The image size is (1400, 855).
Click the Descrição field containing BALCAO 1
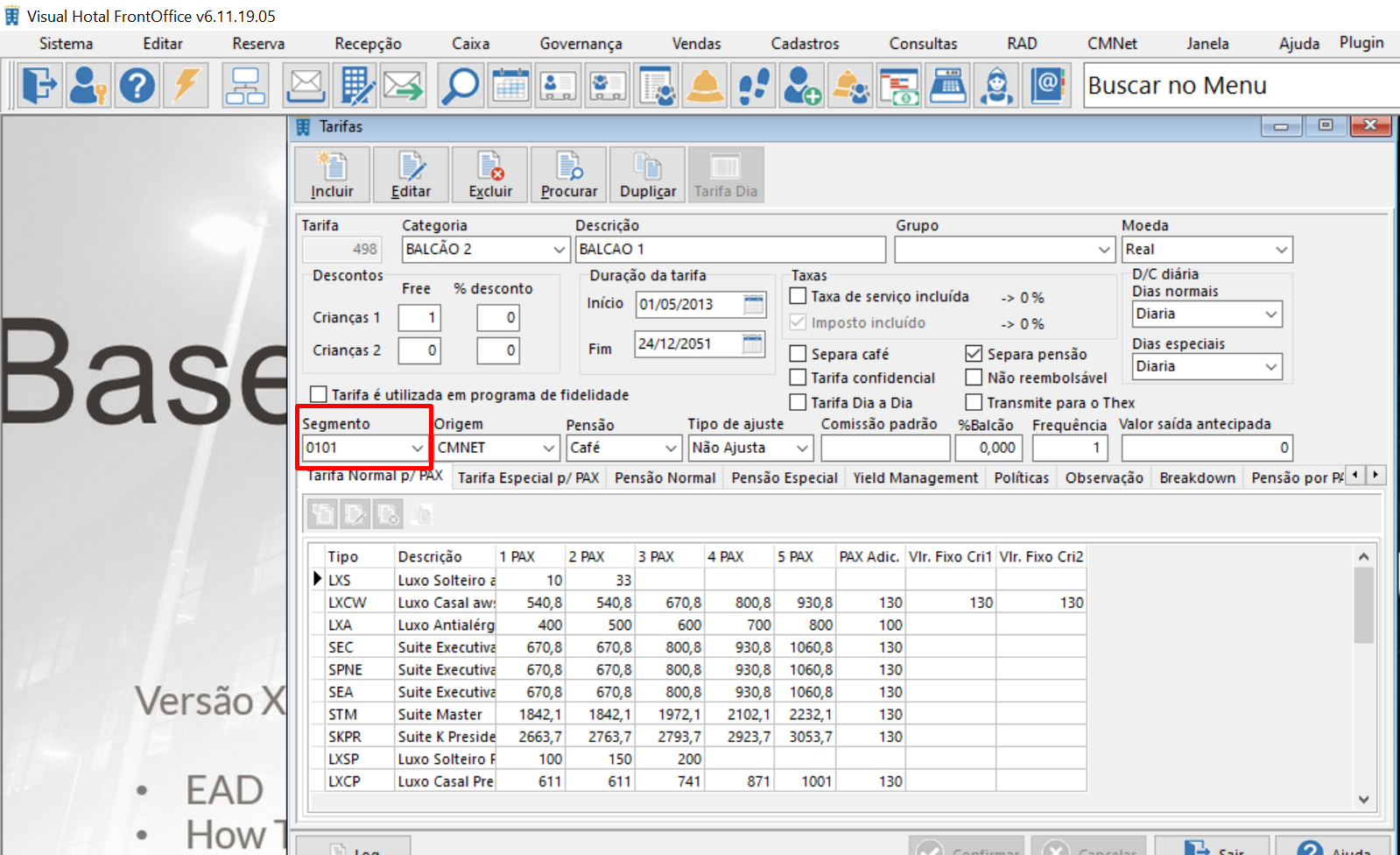pyautogui.click(x=730, y=250)
